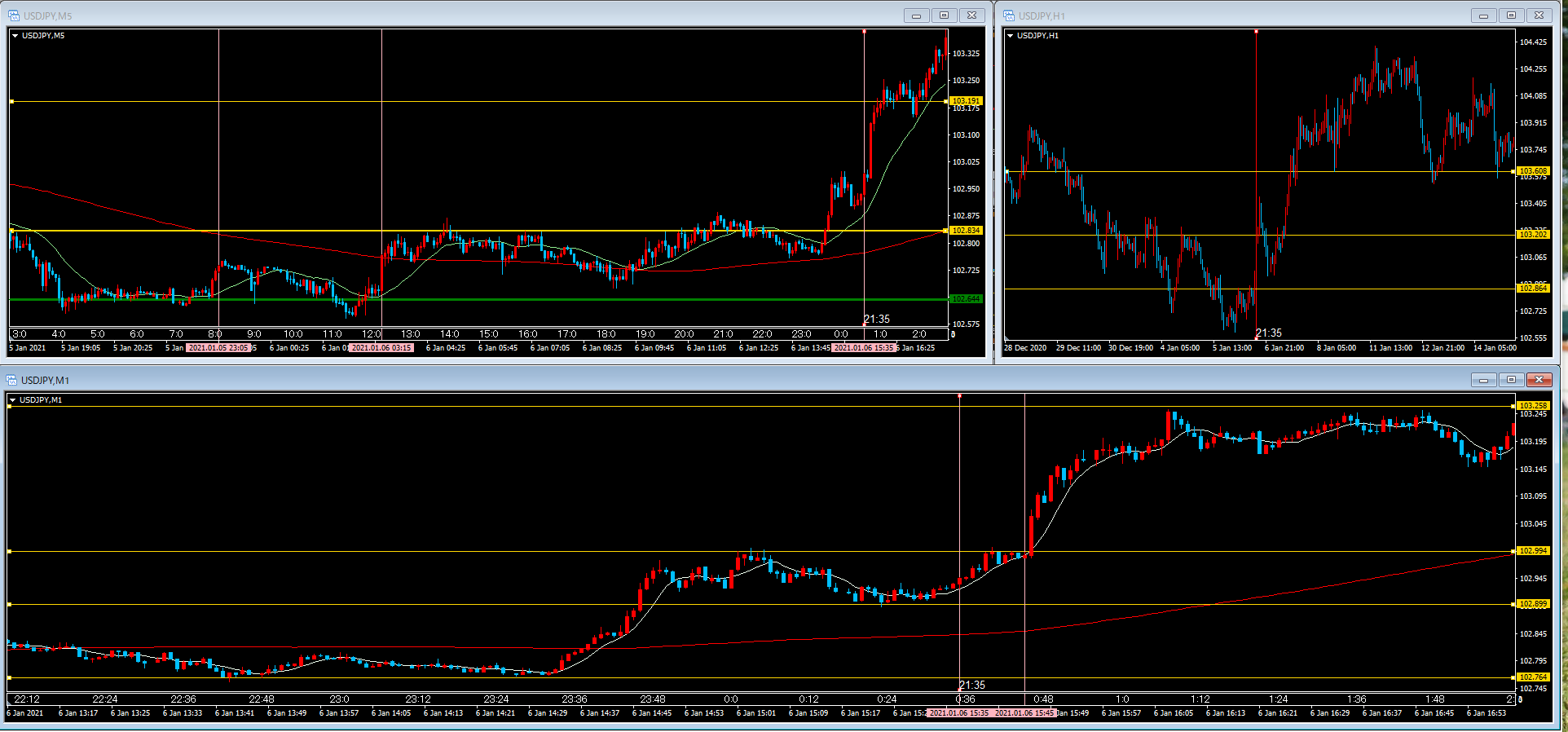1568x732 pixels.
Task: Click the 2021.01.05 23:05 time marker
Action: coord(218,348)
